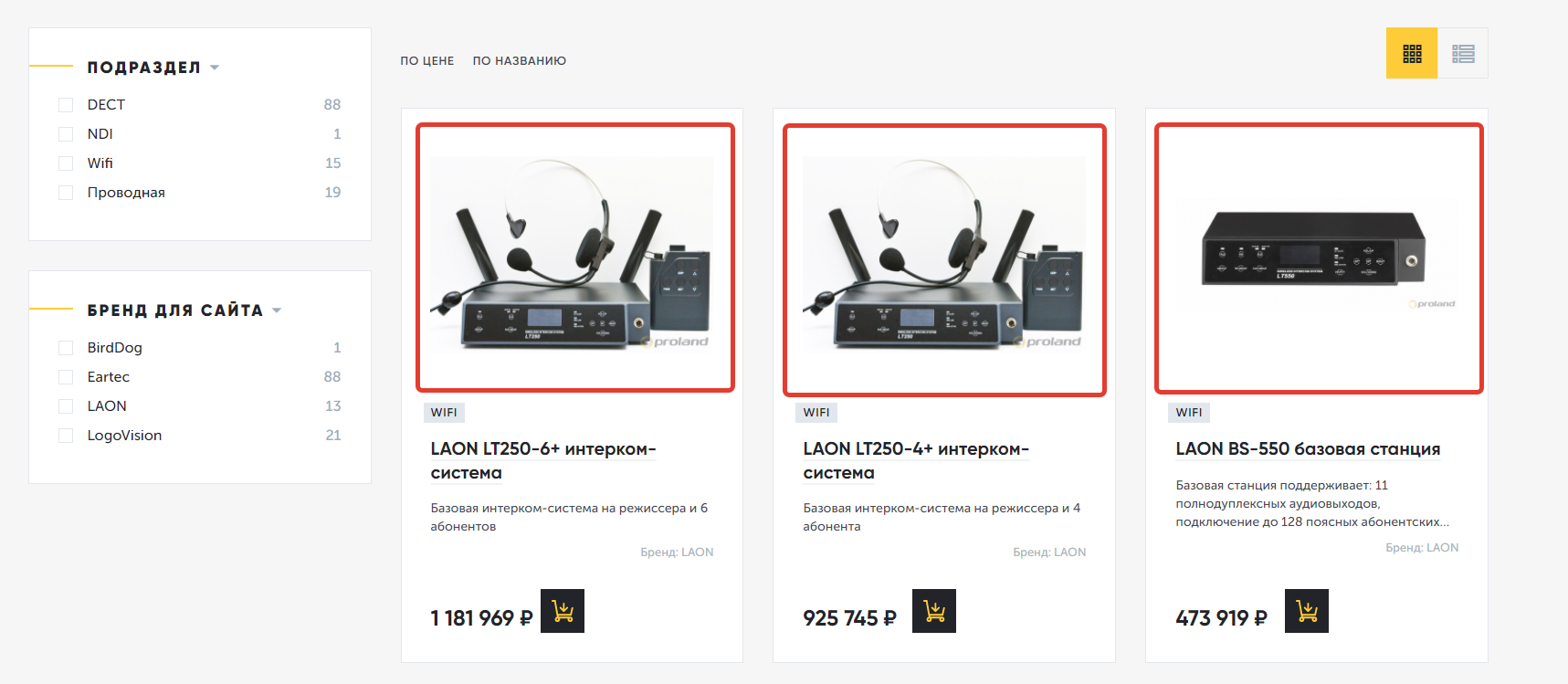1568x684 pixels.
Task: Switch to list view layout
Action: [1463, 53]
